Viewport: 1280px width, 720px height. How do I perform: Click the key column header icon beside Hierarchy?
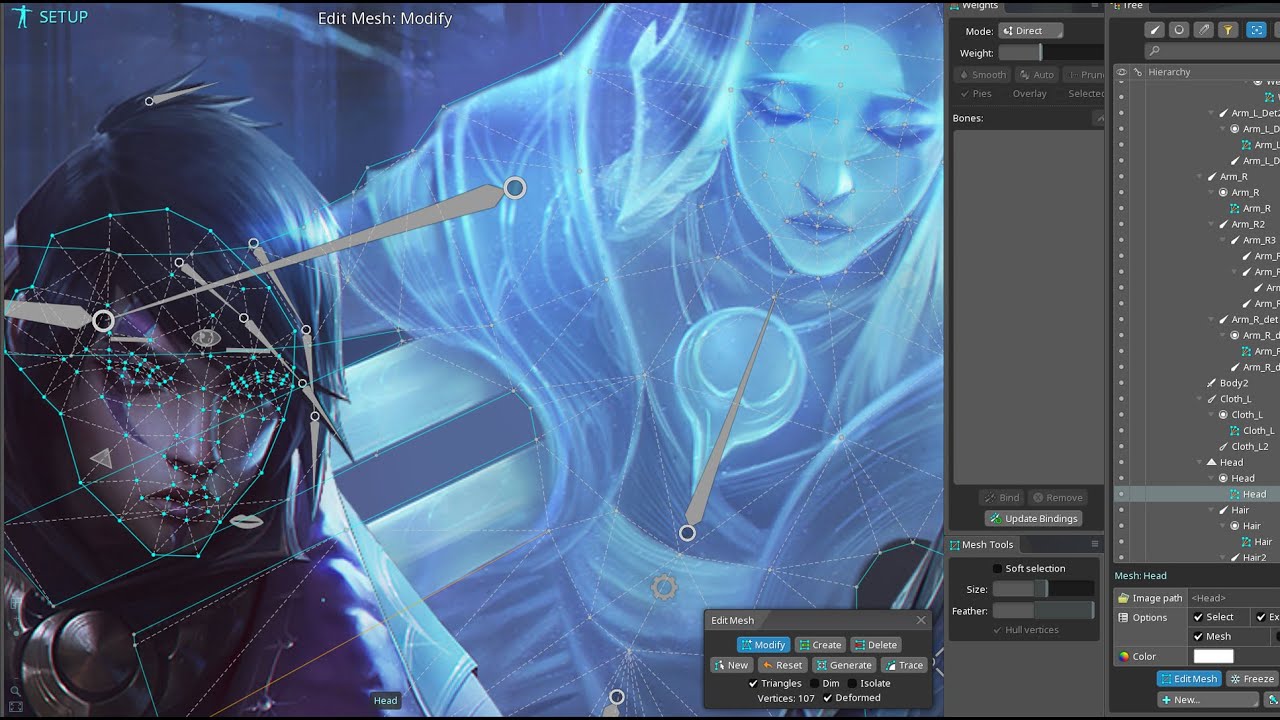coord(1138,72)
